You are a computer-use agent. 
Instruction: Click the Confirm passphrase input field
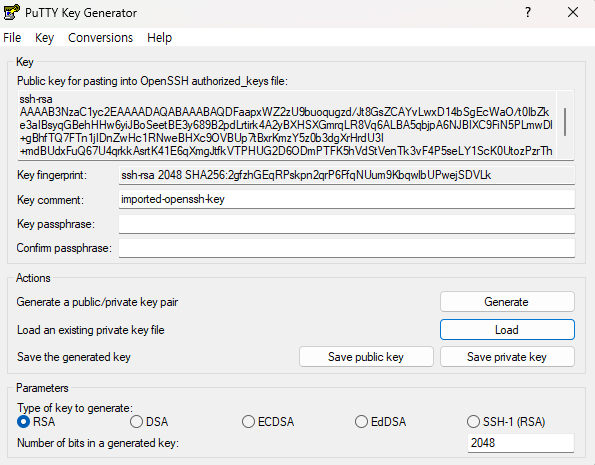[347, 248]
